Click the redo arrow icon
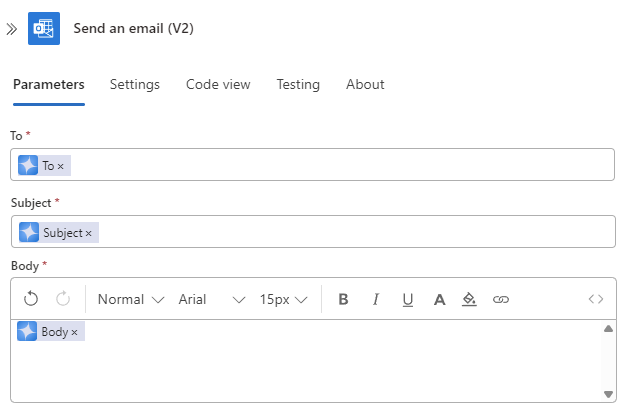620x410 pixels. 63,299
